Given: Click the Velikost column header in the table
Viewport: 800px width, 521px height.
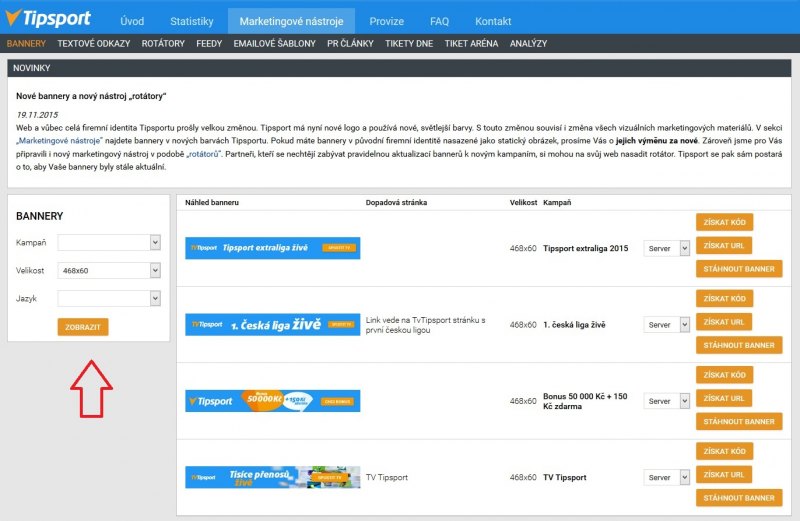Looking at the screenshot, I should (523, 203).
